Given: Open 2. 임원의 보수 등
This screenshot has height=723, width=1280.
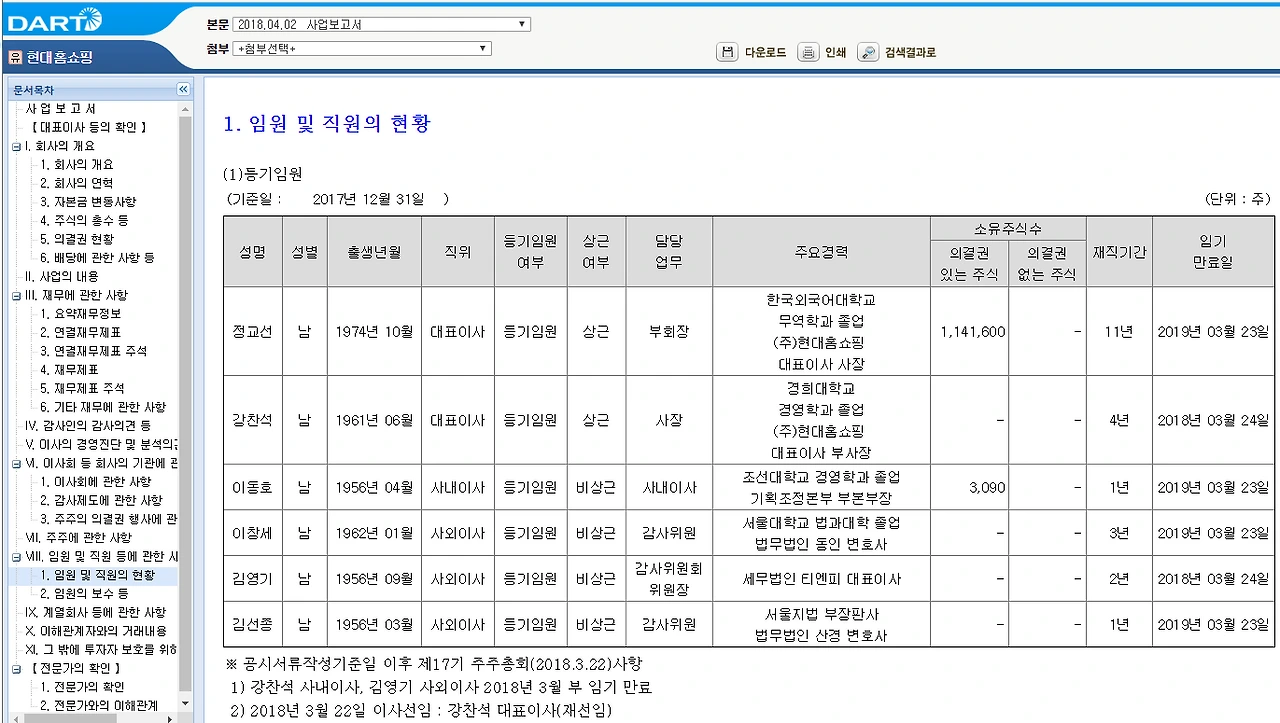Looking at the screenshot, I should (x=84, y=594).
